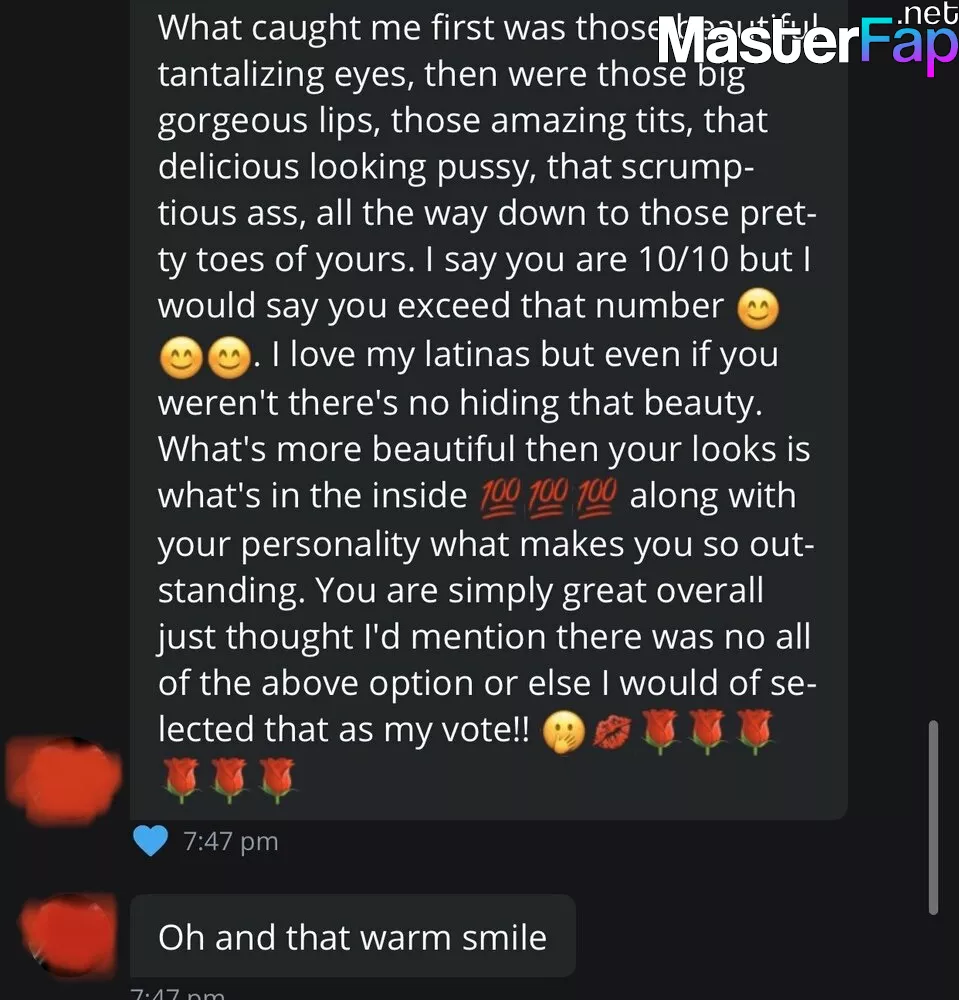The height and width of the screenshot is (1000, 959).
Task: Open the blurred avatar beside the long message
Action: tap(62, 781)
